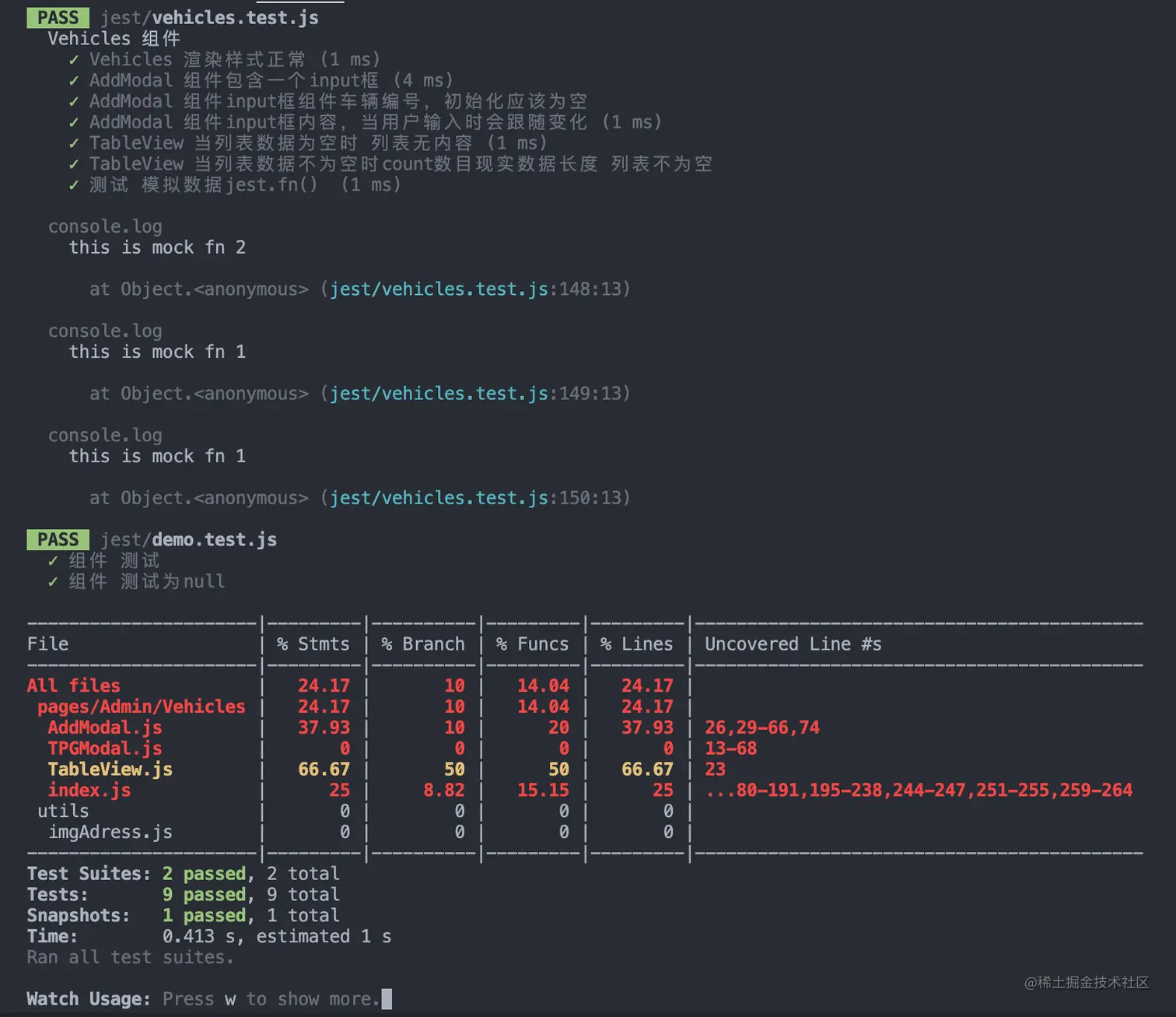Viewport: 1176px width, 1017px height.
Task: Select the 'this is mock fn 2' log line
Action: [x=157, y=247]
